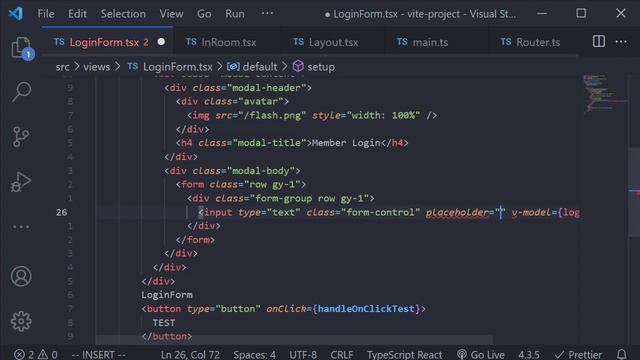
Task: Open the Go menu
Action: [204, 13]
